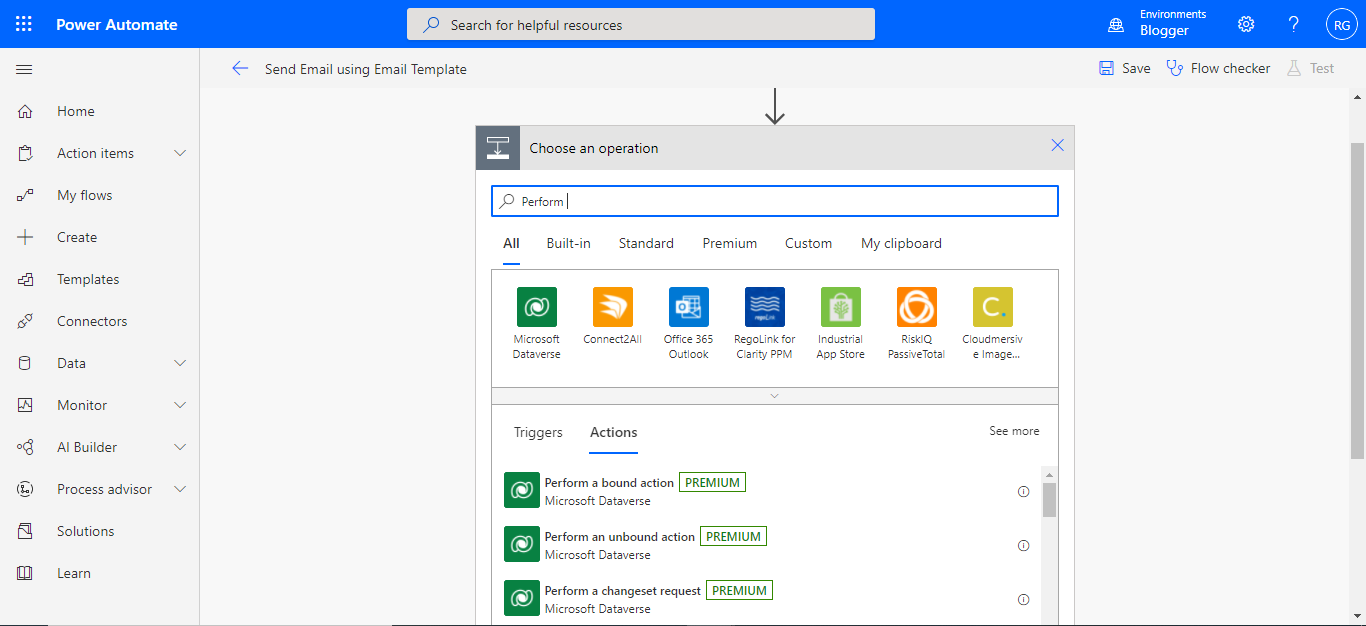1366x626 pixels.
Task: Open settings gear in header
Action: [x=1246, y=24]
